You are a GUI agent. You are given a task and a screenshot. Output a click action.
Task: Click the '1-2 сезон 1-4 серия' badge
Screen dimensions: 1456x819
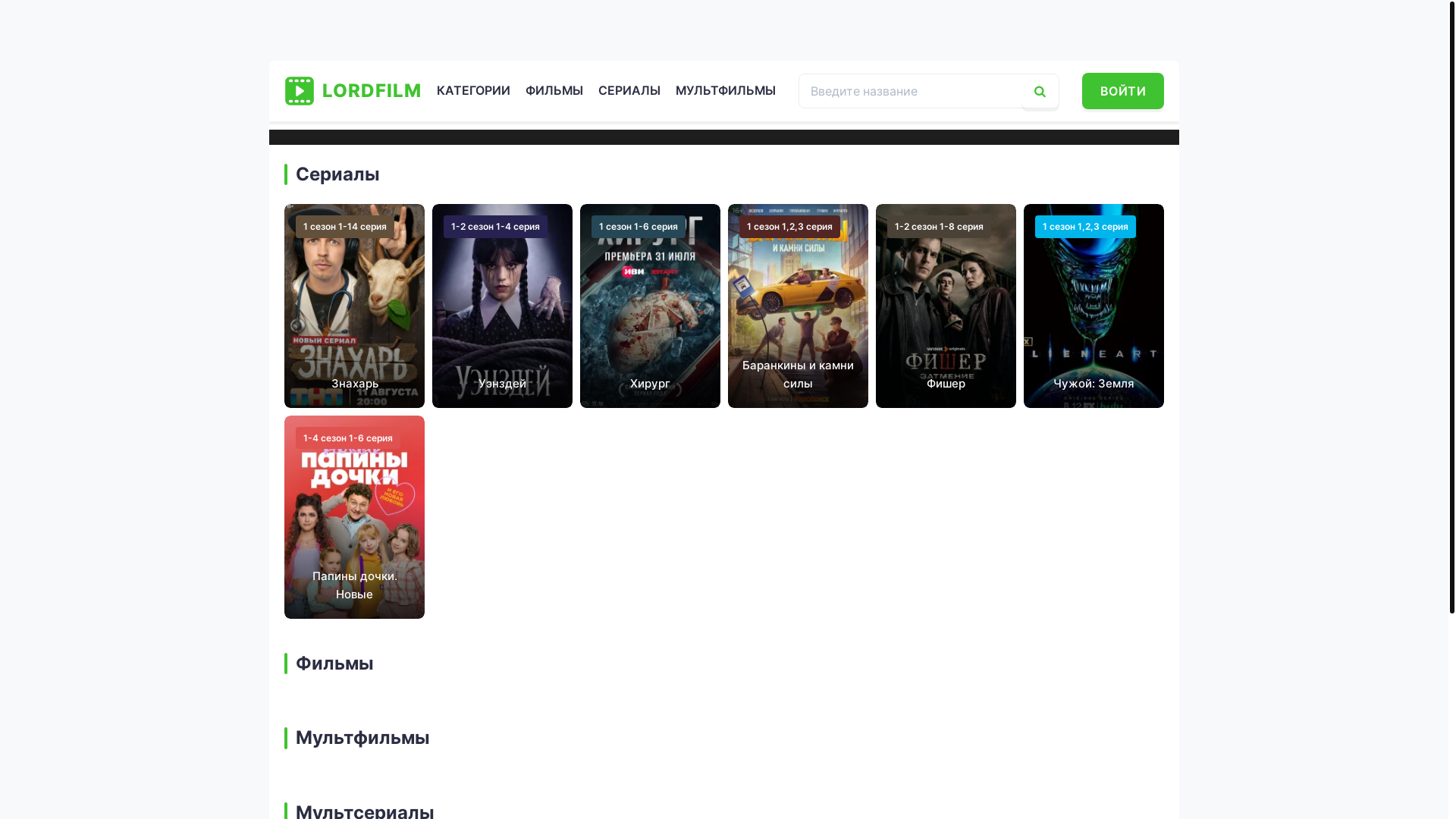pyautogui.click(x=495, y=227)
